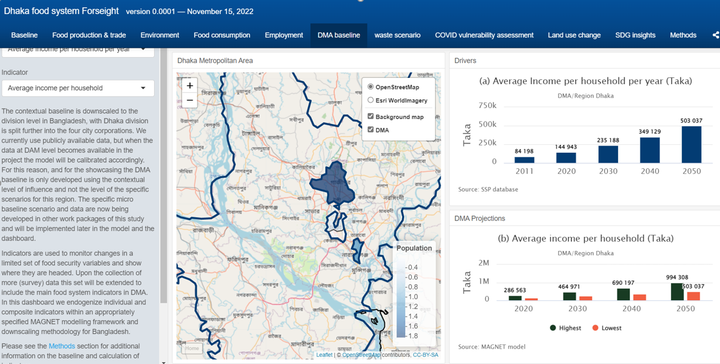Click the dark blue shaded DMA region
720x364 pixels.
click(333, 184)
